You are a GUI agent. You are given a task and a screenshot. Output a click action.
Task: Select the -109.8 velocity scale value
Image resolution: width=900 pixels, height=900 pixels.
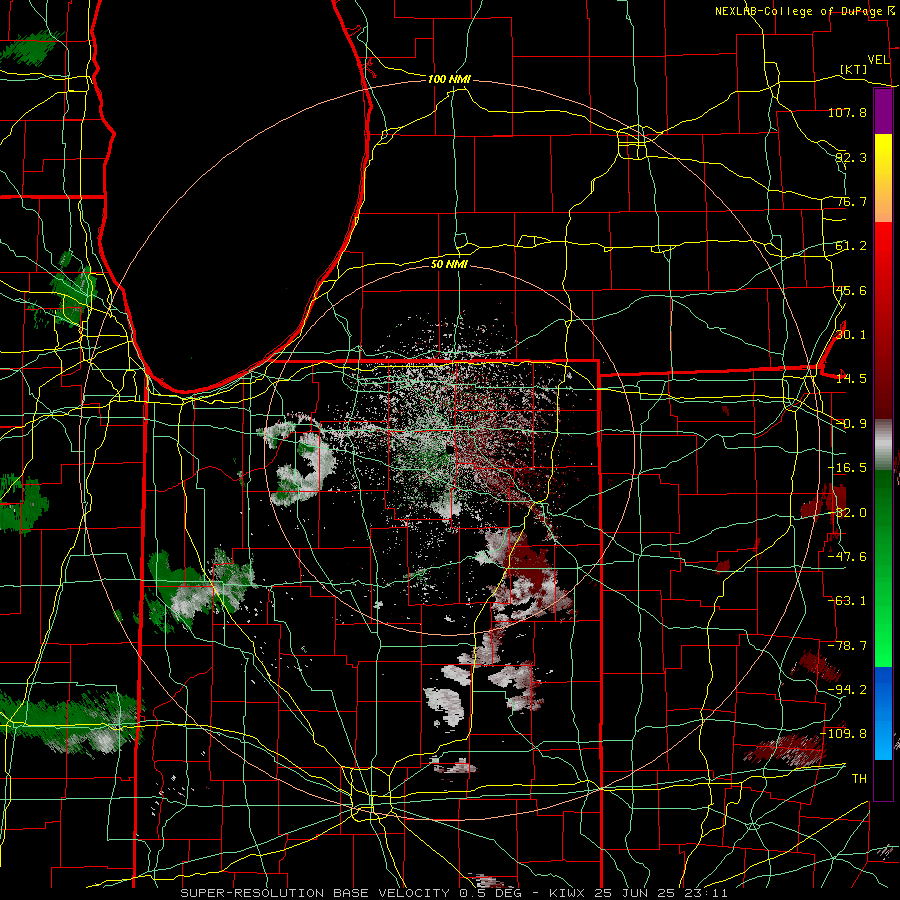pyautogui.click(x=844, y=734)
